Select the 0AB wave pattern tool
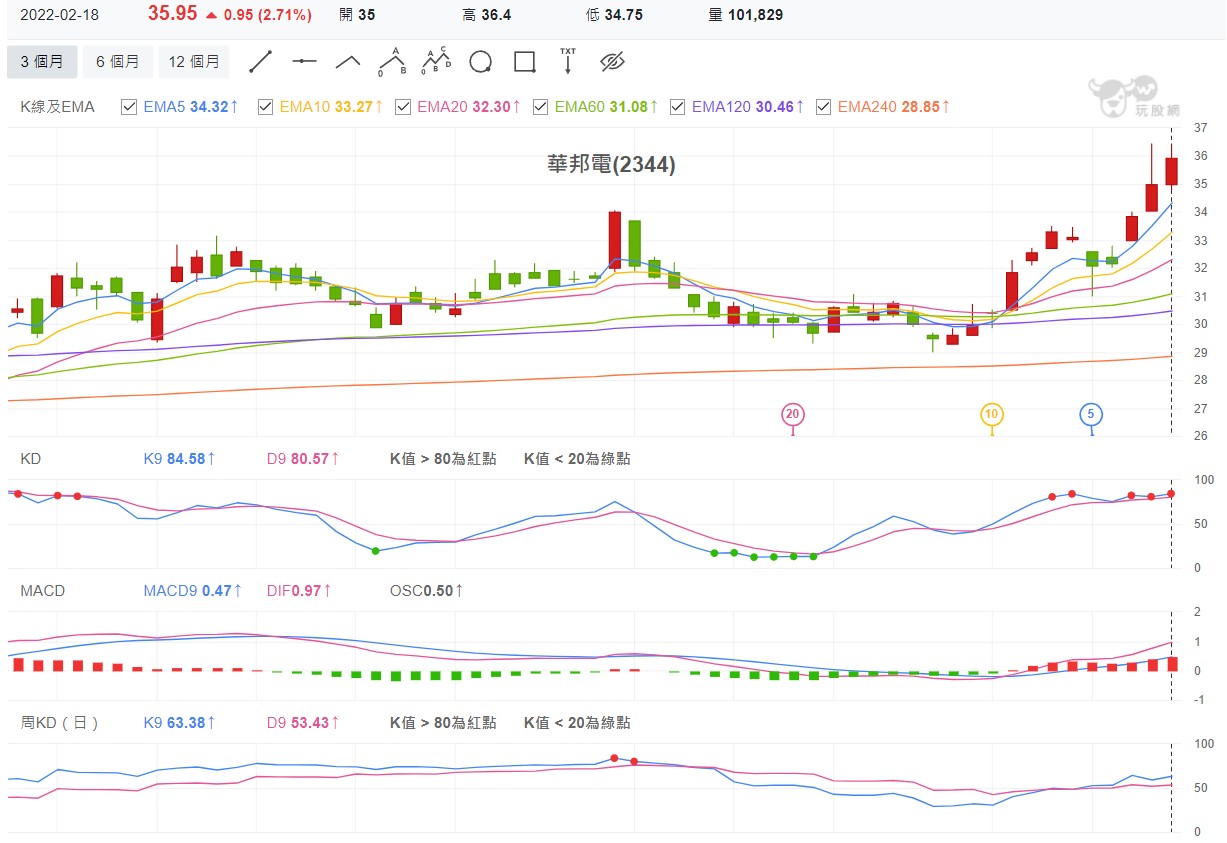This screenshot has width=1227, height=843. (392, 62)
